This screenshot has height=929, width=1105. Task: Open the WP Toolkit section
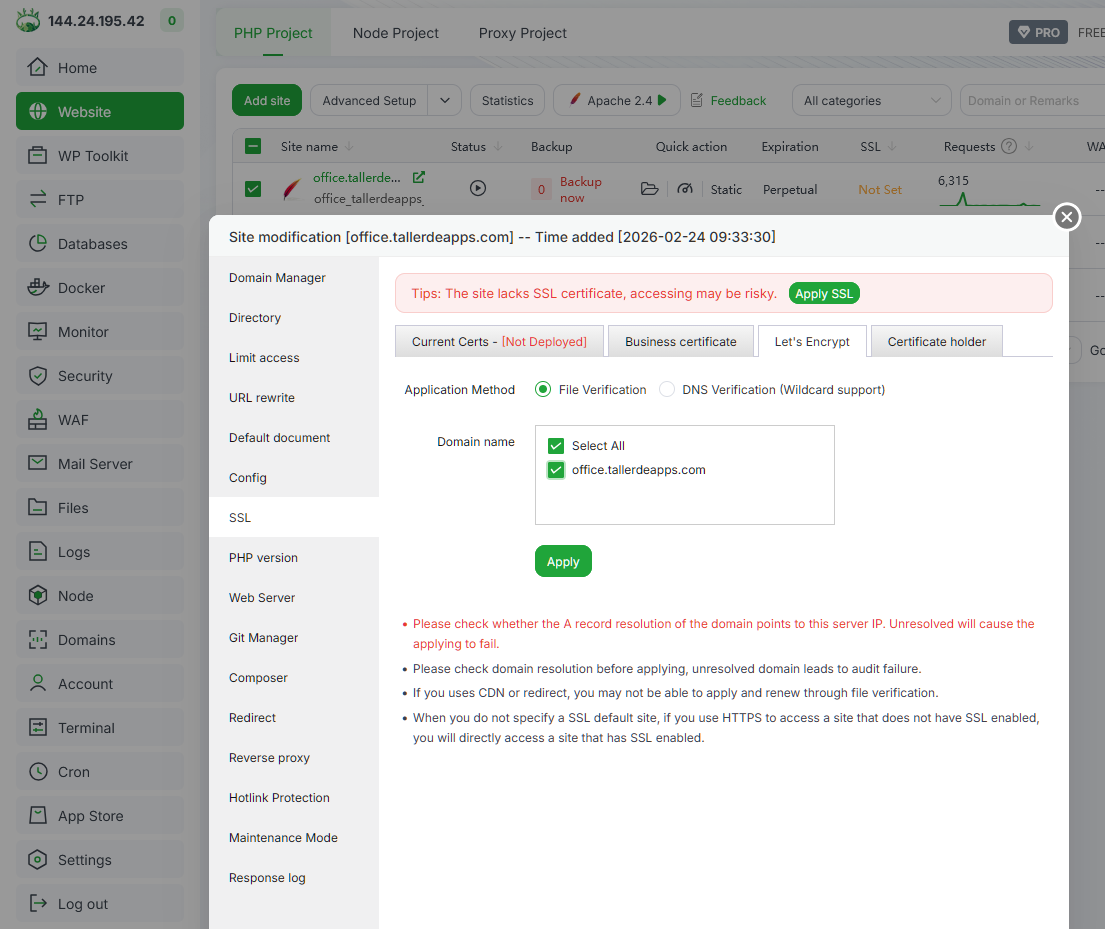[99, 155]
